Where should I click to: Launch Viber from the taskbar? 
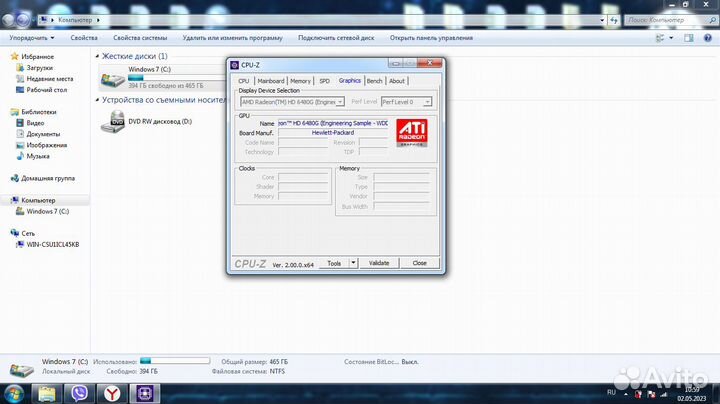(80, 393)
